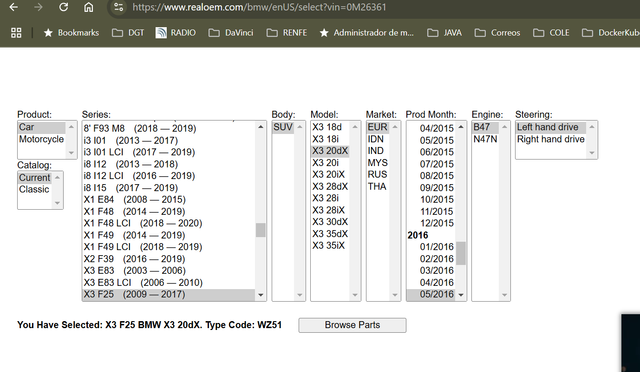Click the browser Forward arrow
The image size is (640, 372).
point(38,7)
